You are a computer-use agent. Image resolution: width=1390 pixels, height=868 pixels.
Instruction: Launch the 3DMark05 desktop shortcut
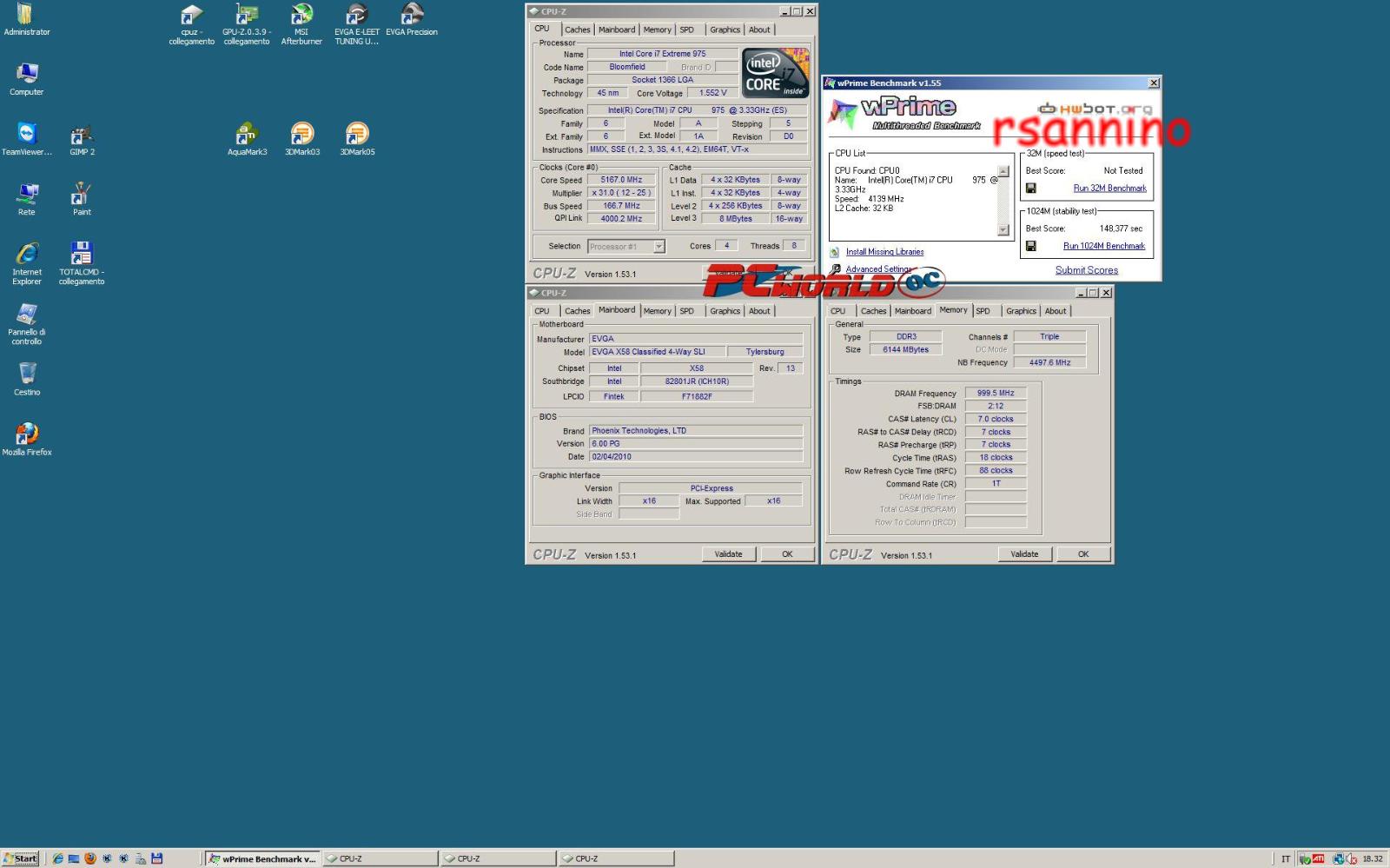(356, 139)
